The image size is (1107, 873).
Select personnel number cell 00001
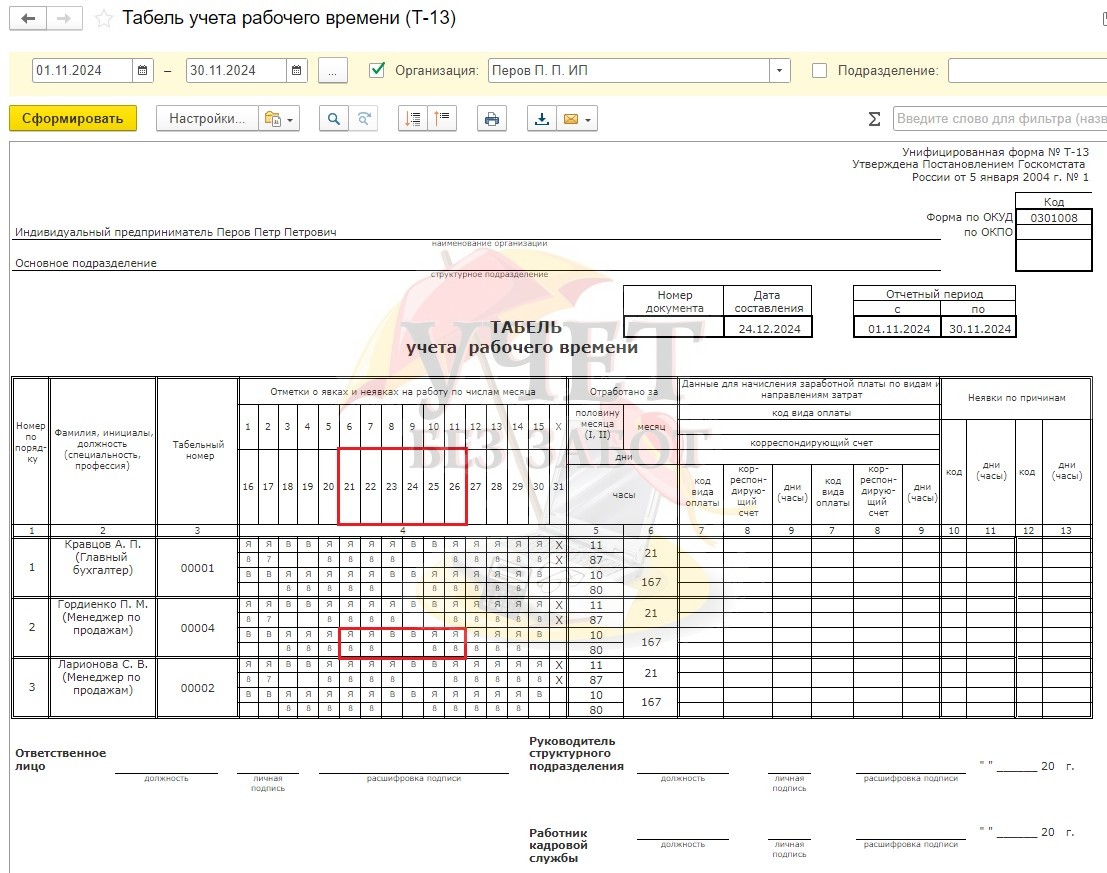point(198,567)
